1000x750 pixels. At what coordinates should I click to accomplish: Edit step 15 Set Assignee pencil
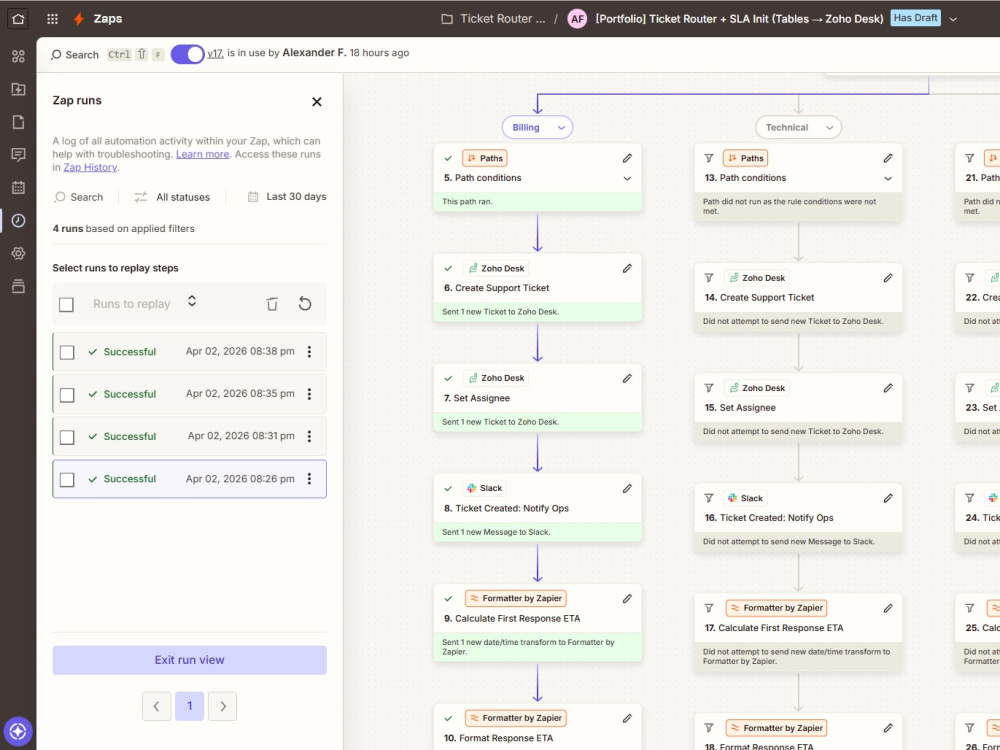click(888, 388)
